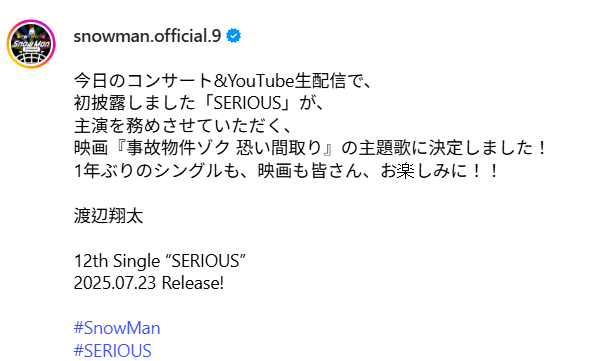This screenshot has width=610, height=361.
Task: Open the #SnowMan hashtag
Action: pyautogui.click(x=117, y=328)
